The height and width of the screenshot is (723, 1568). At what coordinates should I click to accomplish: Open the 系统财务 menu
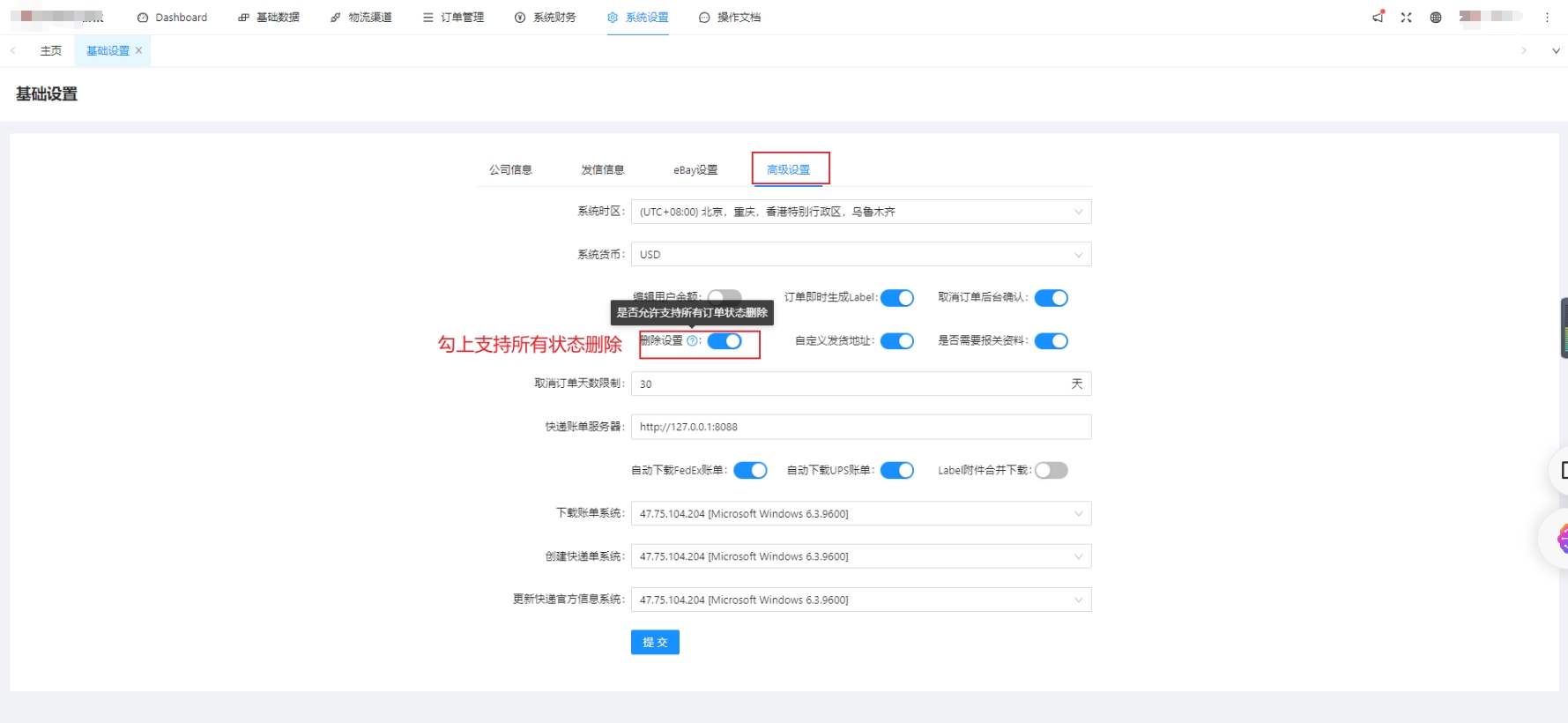[x=546, y=18]
